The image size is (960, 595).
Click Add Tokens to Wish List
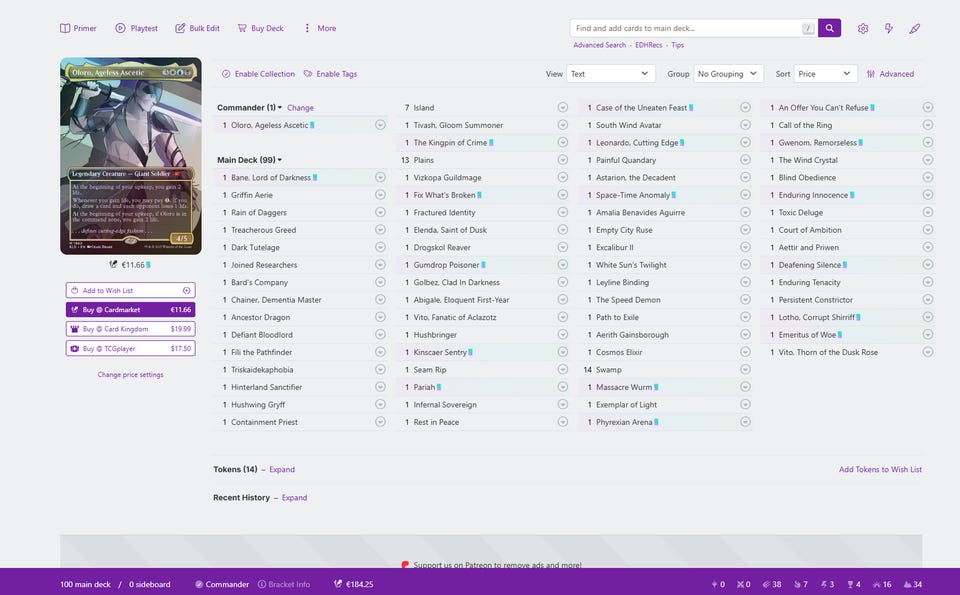pos(880,470)
